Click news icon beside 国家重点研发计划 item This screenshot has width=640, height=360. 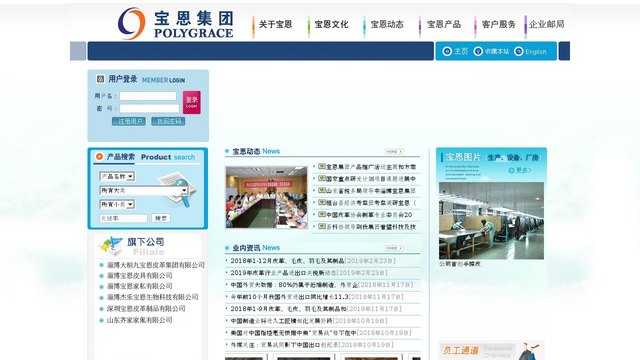[322, 178]
